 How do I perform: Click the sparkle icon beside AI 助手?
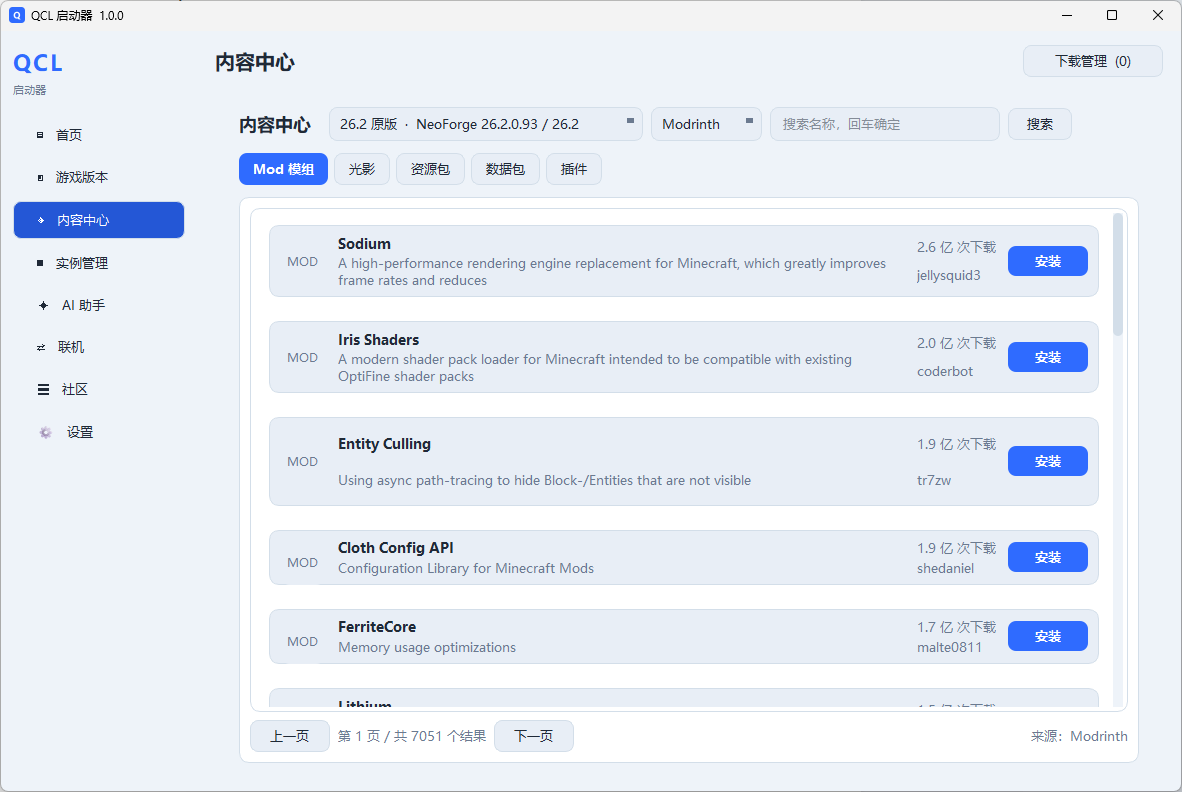click(43, 305)
